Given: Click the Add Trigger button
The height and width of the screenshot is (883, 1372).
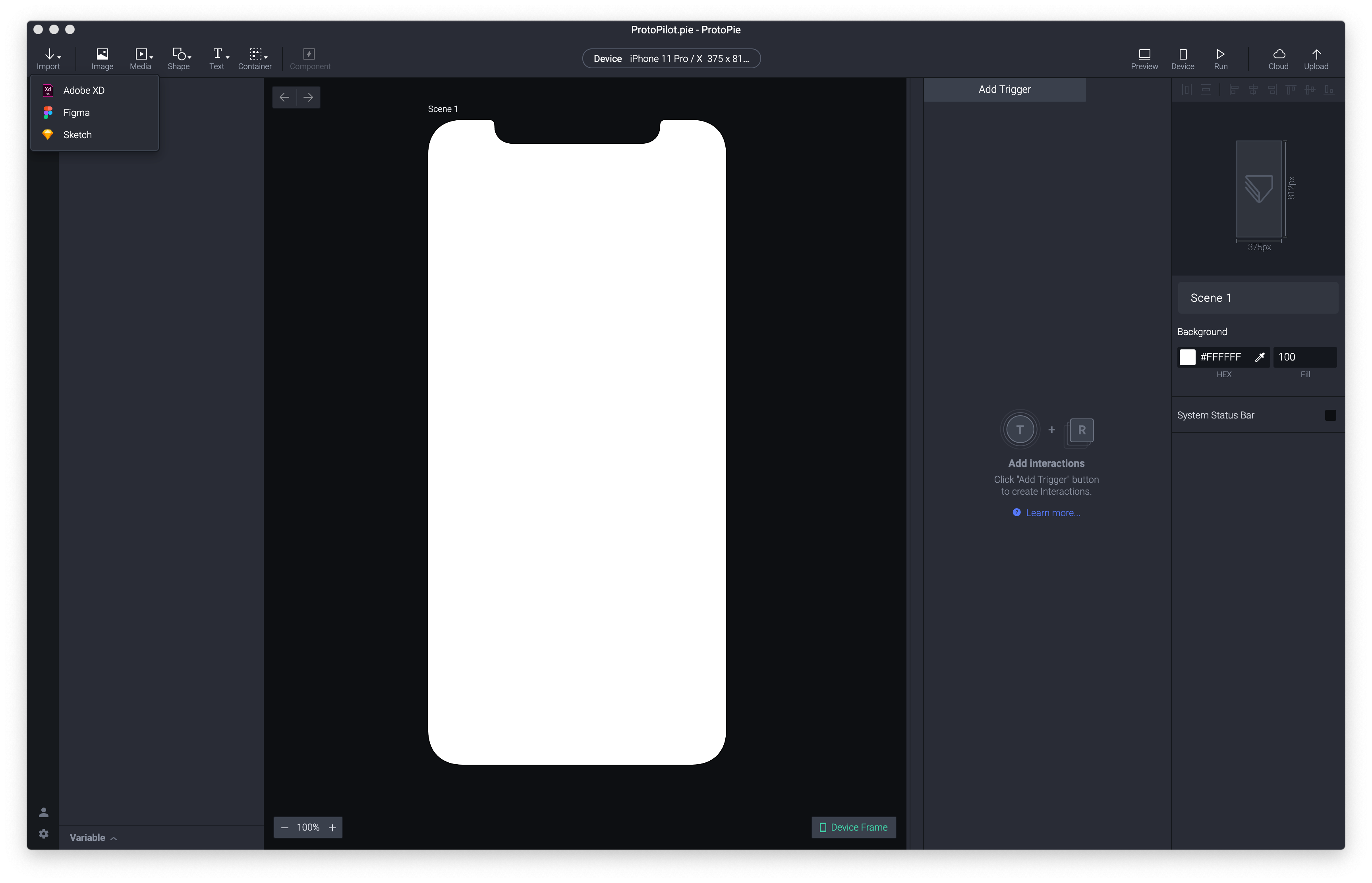Looking at the screenshot, I should point(1004,89).
